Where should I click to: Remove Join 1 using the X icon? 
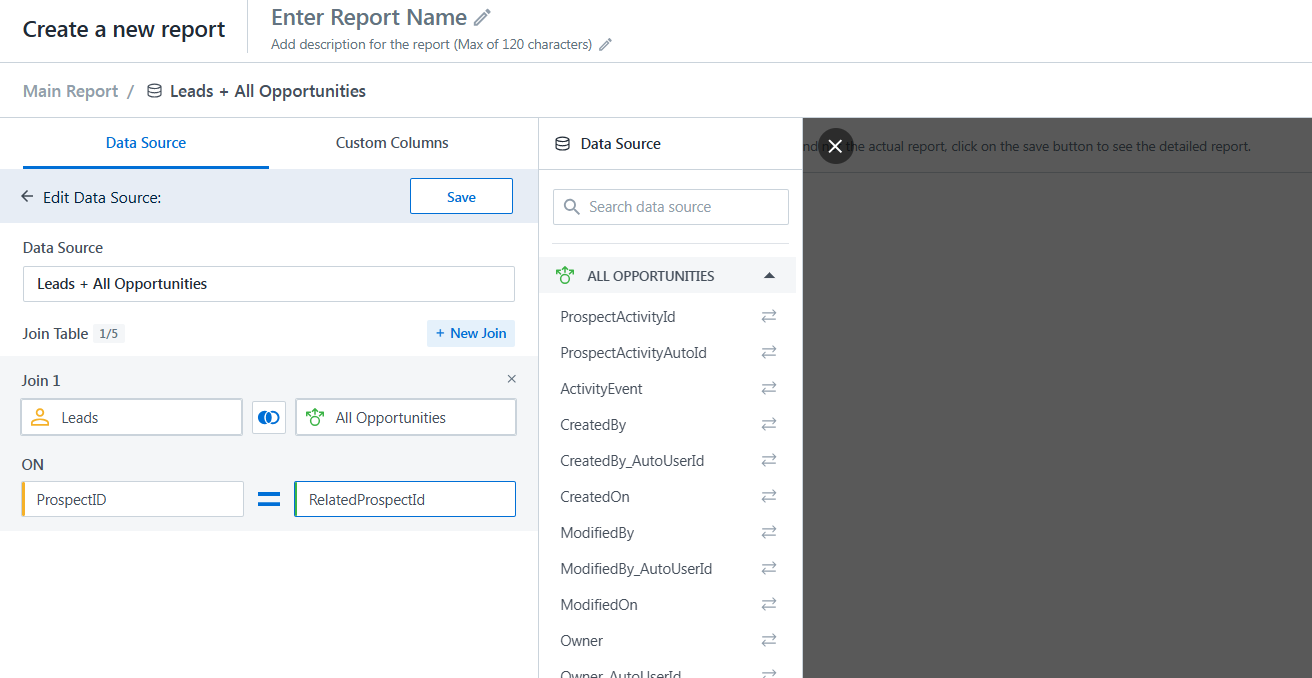[x=512, y=379]
